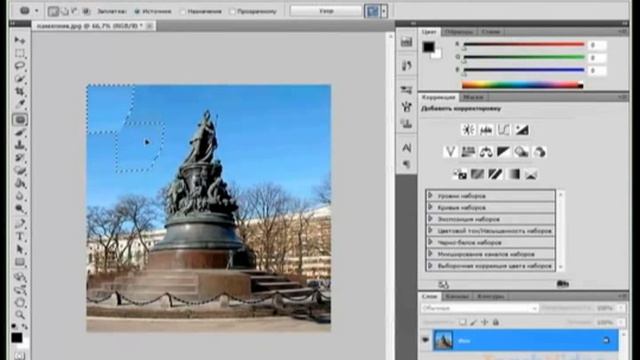Screen dimensions: 640x360
Task: Add a Photo Filter adjustment
Action: click(522, 152)
